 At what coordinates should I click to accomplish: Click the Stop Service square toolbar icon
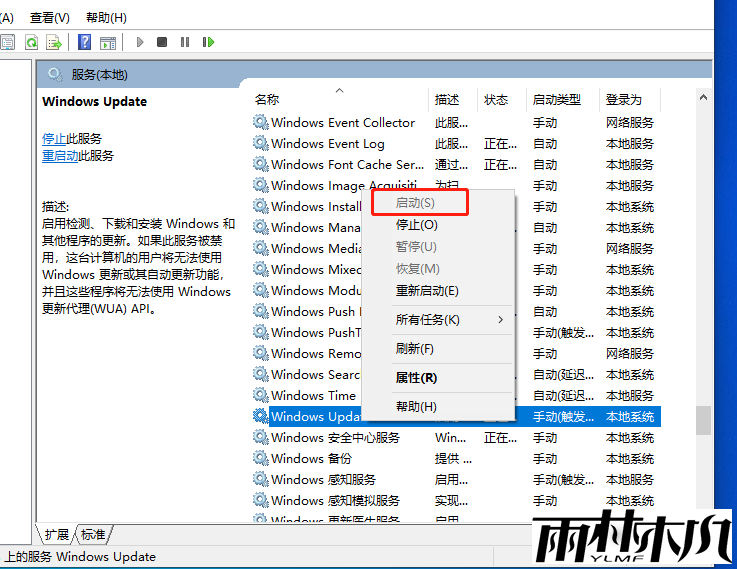tap(162, 42)
